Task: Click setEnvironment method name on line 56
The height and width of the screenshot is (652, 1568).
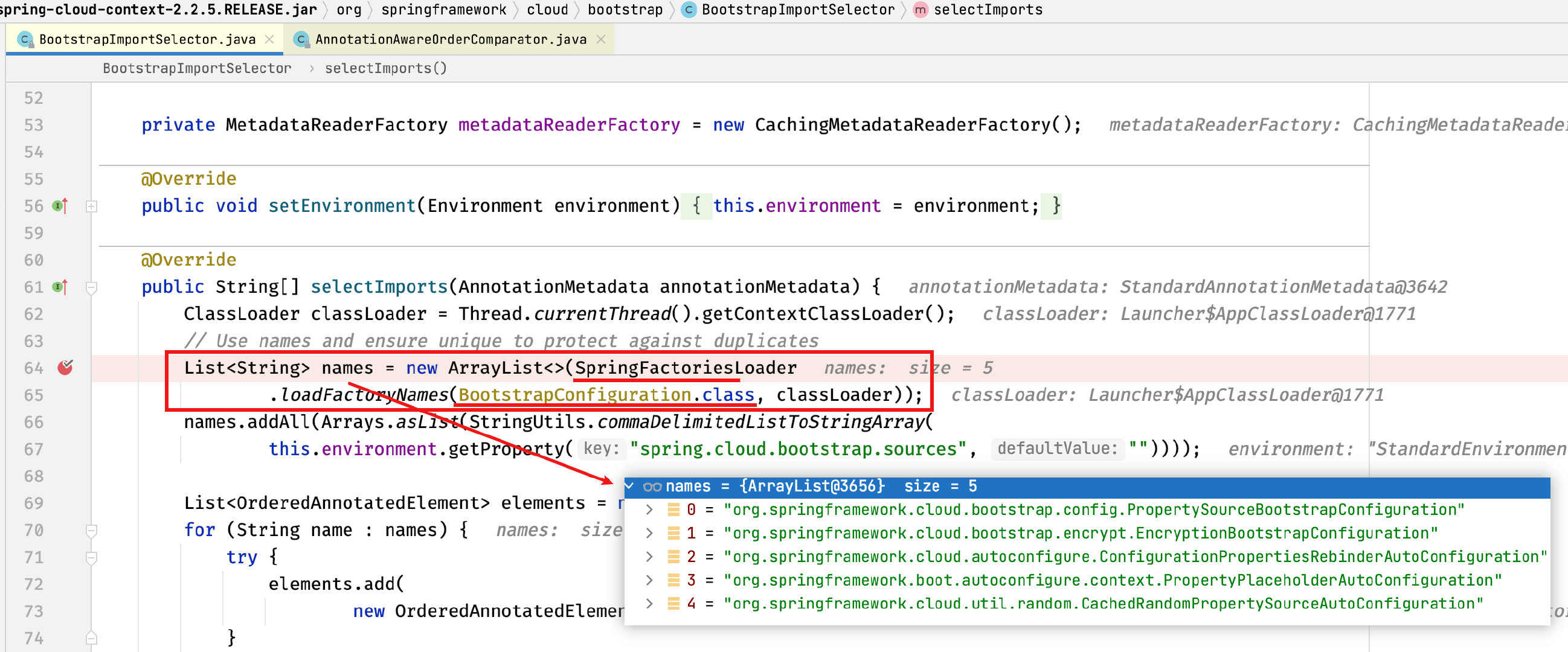Action: coord(342,206)
